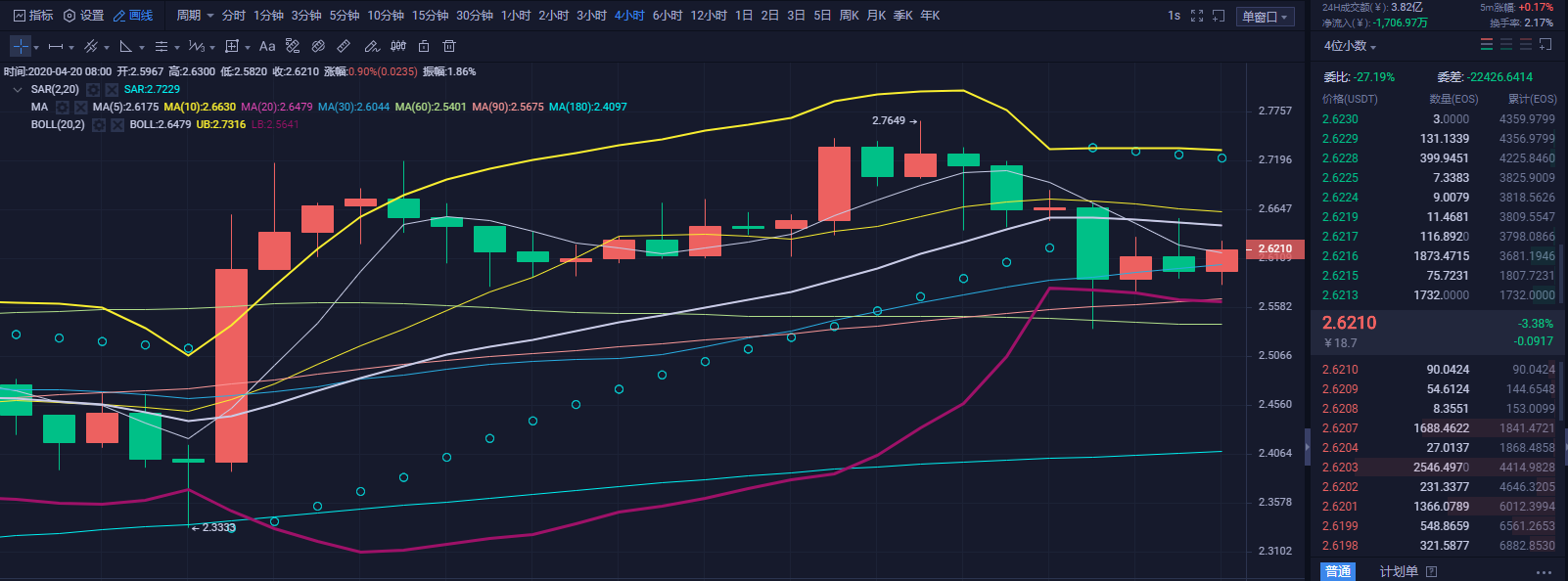
Task: Click the trash icon to delete drawings
Action: pyautogui.click(x=449, y=46)
